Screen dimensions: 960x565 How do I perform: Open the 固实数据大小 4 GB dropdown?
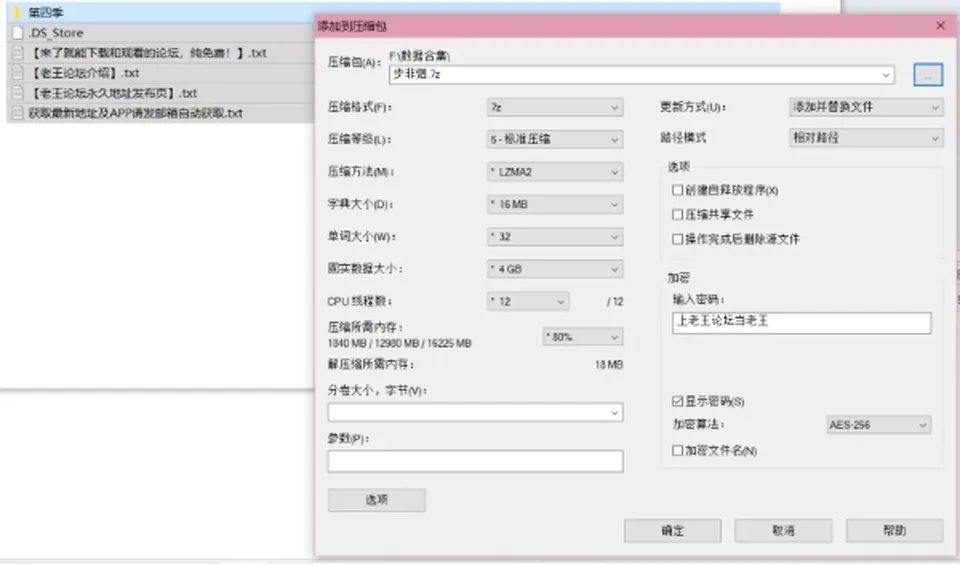coord(555,269)
